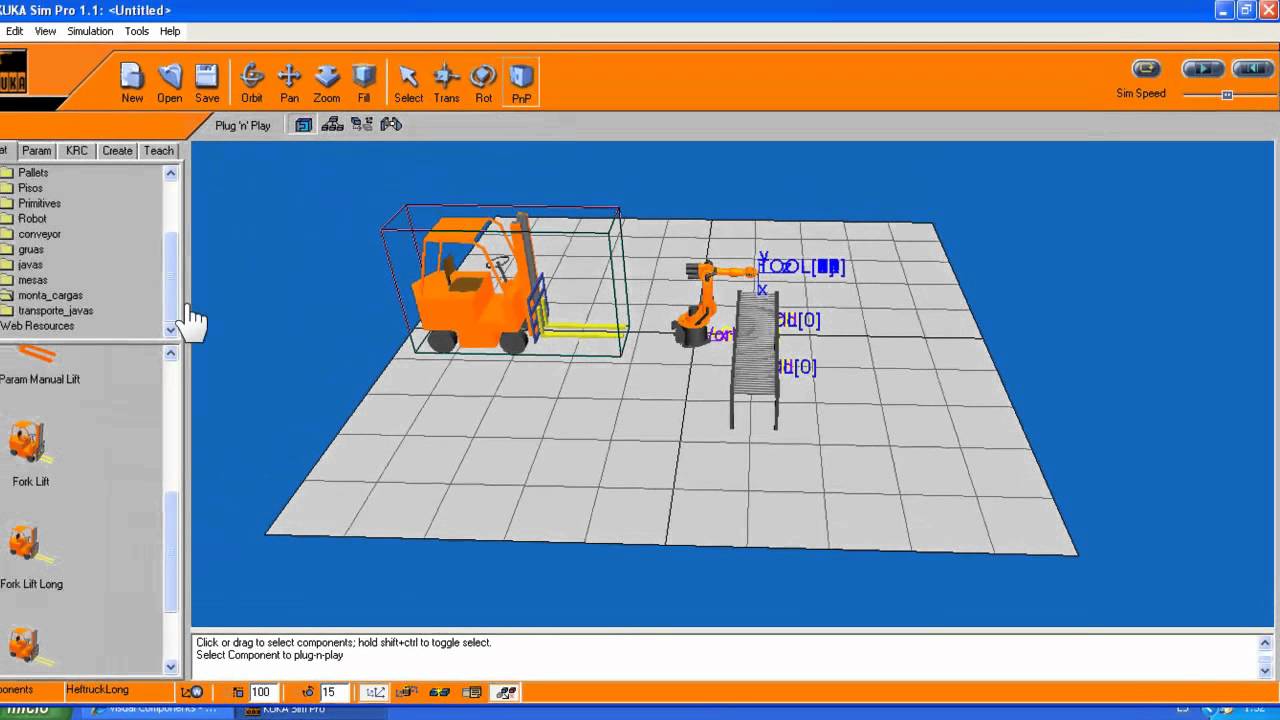The image size is (1280, 720).
Task: Toggle the coordinate frame display icon
Action: [x=375, y=692]
